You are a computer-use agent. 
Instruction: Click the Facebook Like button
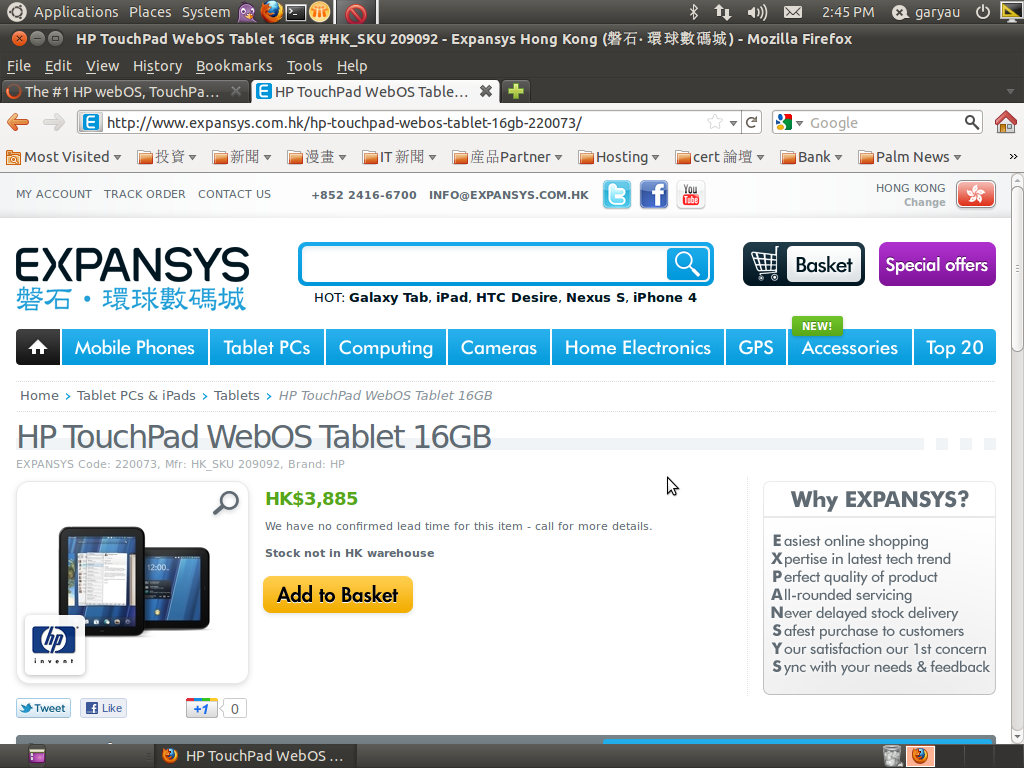pos(103,708)
